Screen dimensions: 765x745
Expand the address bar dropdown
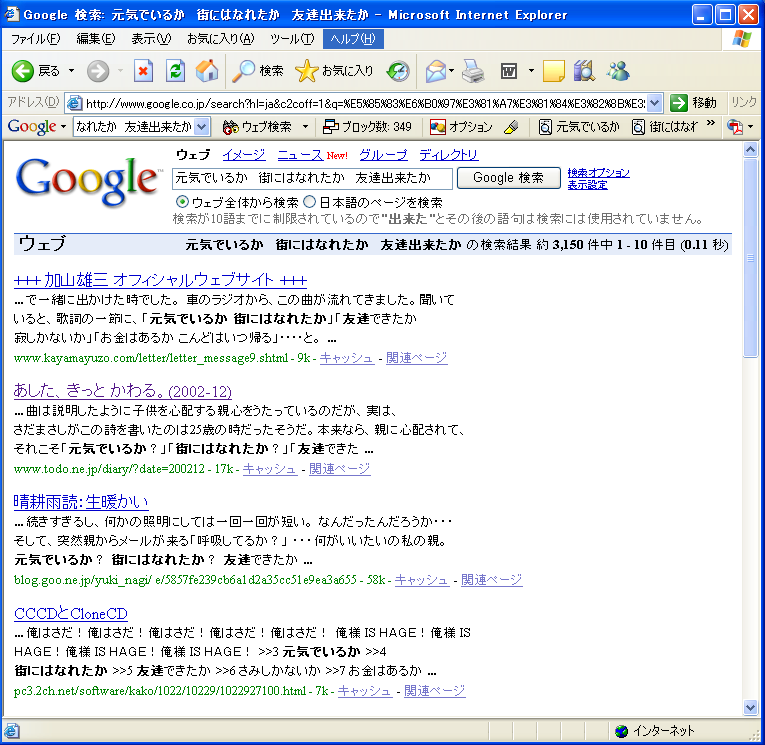pyautogui.click(x=655, y=103)
